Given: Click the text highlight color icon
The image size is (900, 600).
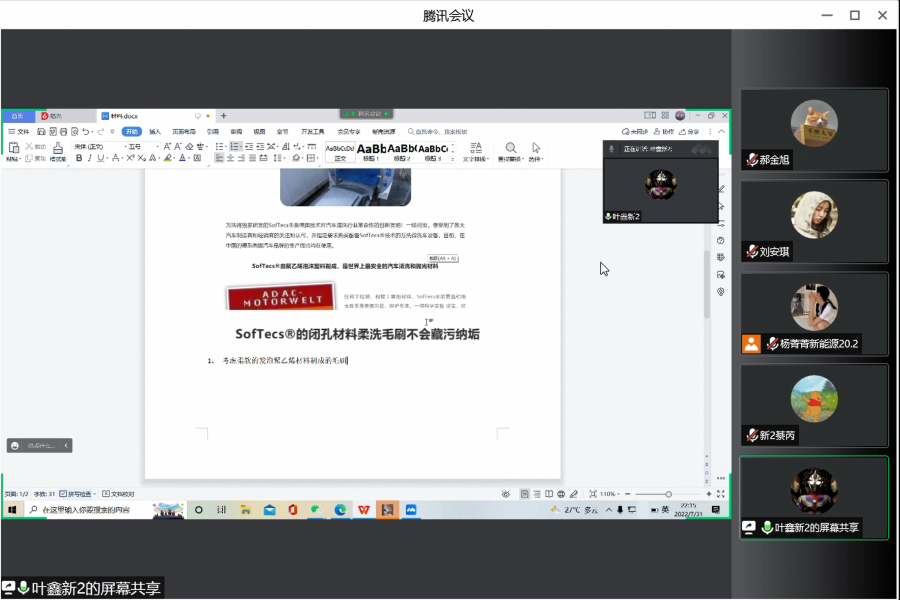Looking at the screenshot, I should [168, 158].
